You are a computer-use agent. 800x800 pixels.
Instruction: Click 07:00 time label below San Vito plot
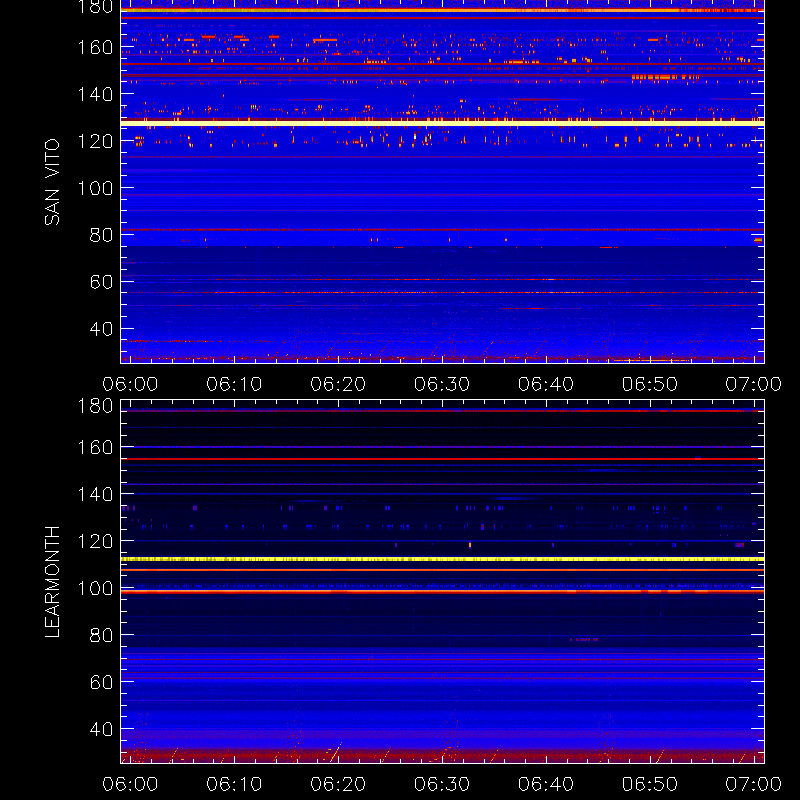pos(754,384)
